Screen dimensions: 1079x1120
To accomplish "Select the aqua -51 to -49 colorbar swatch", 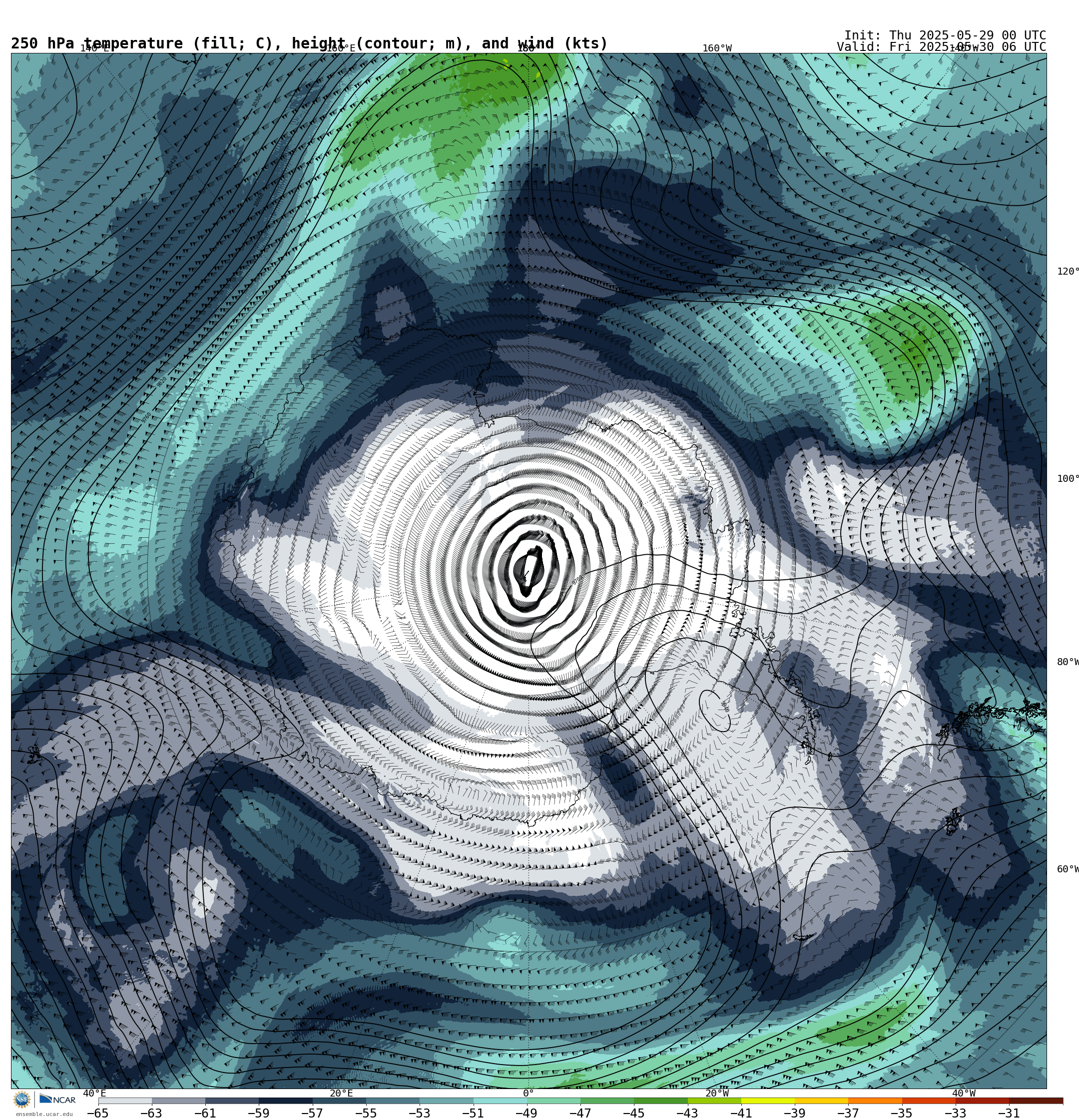I will 501,1101.
